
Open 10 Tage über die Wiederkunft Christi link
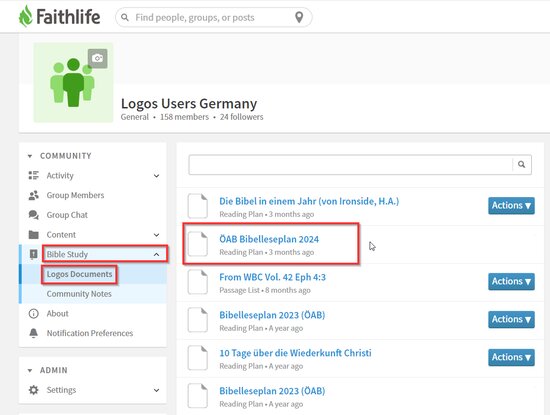pos(295,353)
